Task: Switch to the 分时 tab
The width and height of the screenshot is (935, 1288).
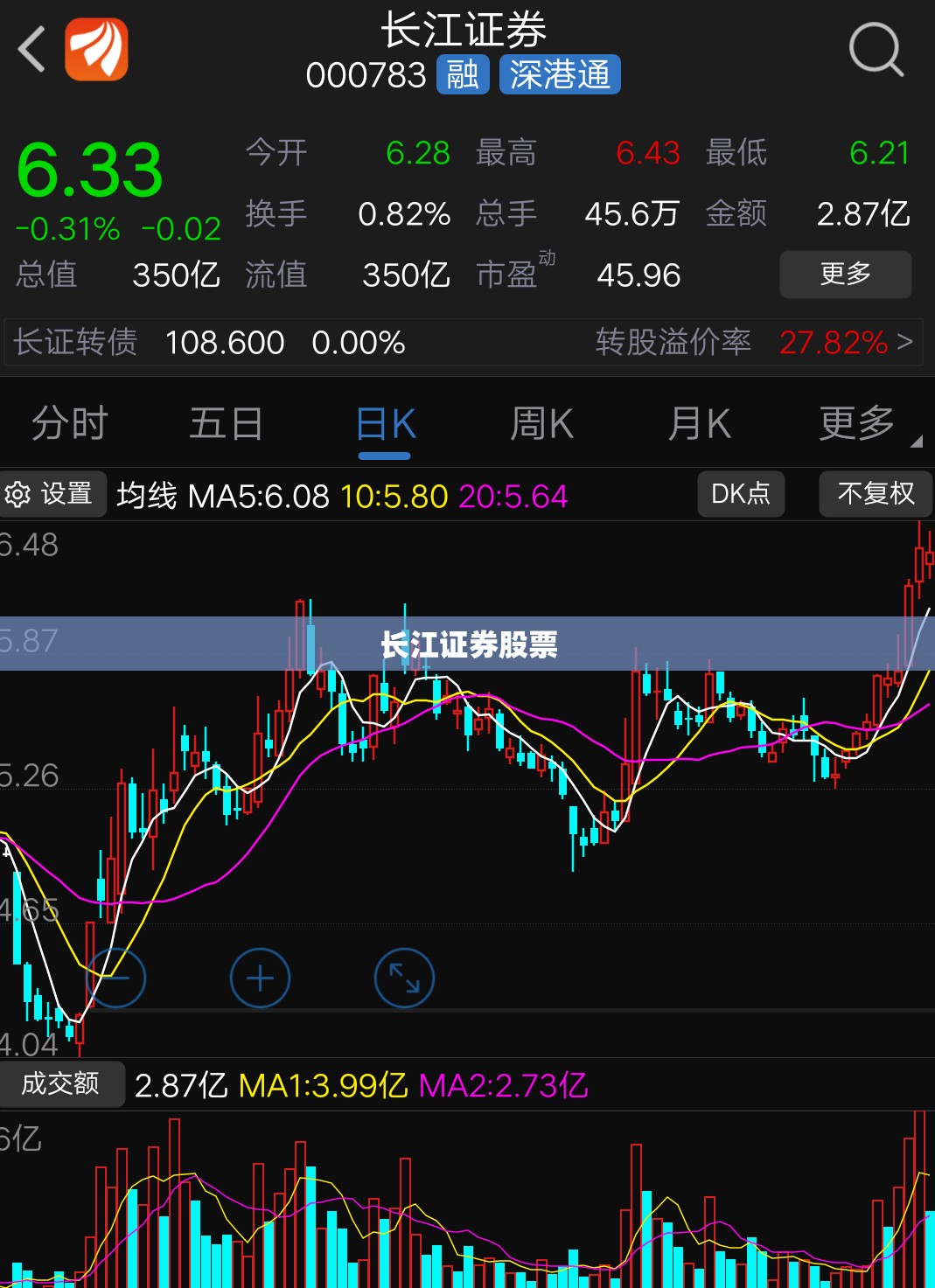Action: [x=70, y=424]
